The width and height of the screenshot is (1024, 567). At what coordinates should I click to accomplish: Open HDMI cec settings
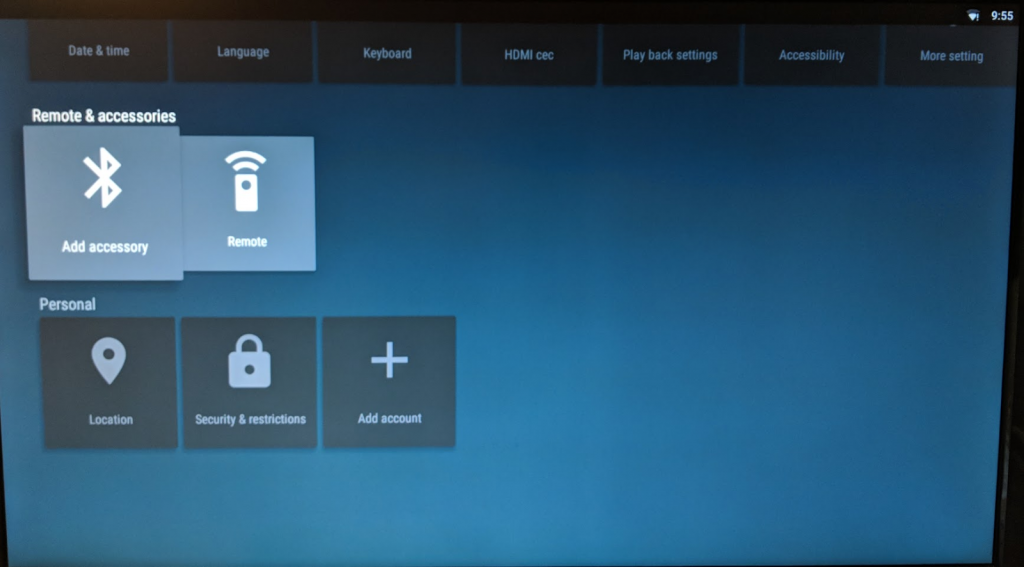(529, 55)
